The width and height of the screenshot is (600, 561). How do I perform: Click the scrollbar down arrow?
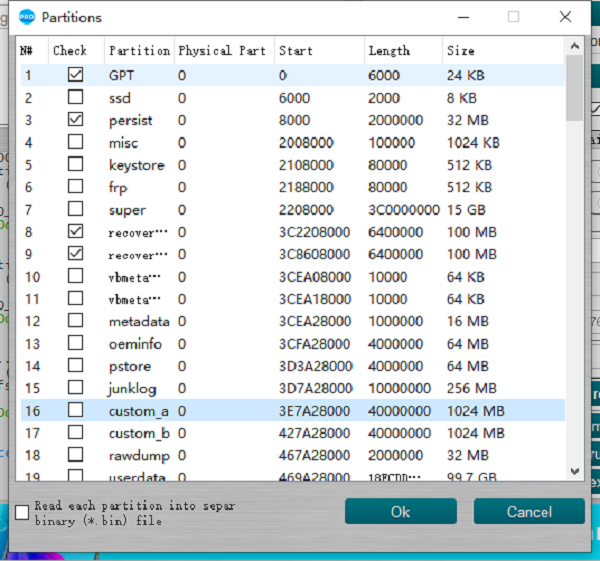tap(575, 471)
